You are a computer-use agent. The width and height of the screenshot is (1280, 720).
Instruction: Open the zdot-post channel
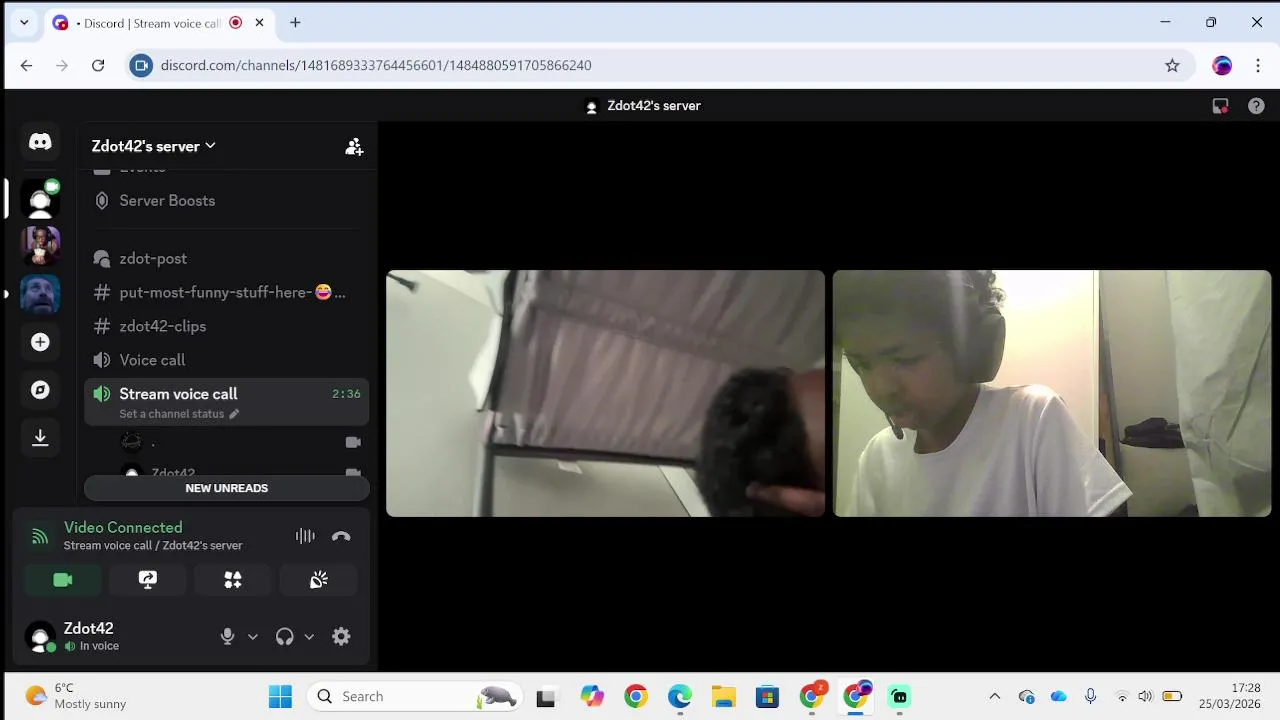click(227, 258)
